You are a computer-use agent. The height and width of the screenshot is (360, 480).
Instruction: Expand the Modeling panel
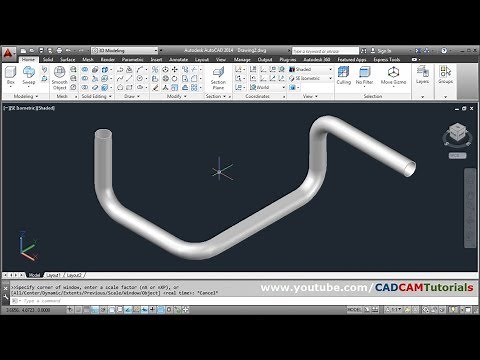tap(26, 96)
